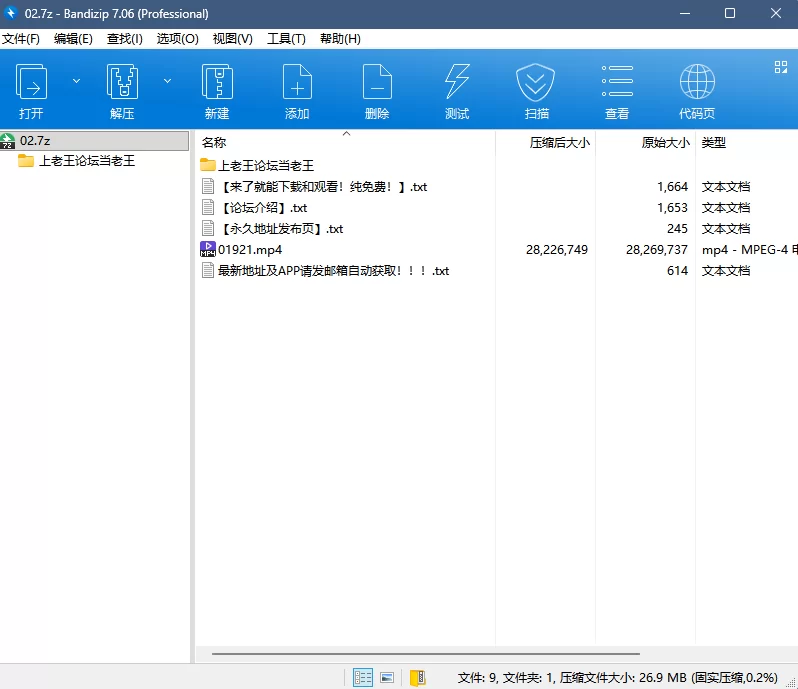The height and width of the screenshot is (689, 798).
Task: Open the toolbar grid options at top right
Action: pos(781,67)
